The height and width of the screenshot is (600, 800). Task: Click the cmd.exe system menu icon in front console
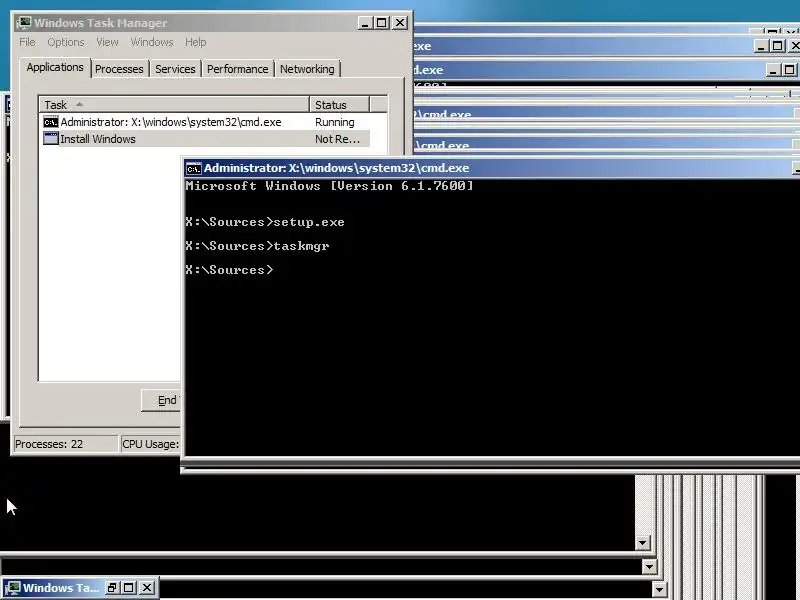click(193, 168)
